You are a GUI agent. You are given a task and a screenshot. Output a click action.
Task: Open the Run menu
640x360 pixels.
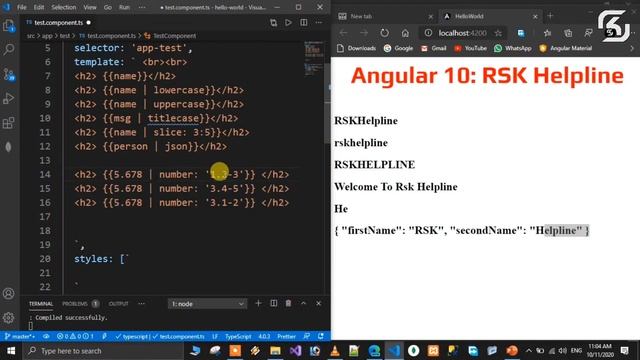(x=124, y=7)
